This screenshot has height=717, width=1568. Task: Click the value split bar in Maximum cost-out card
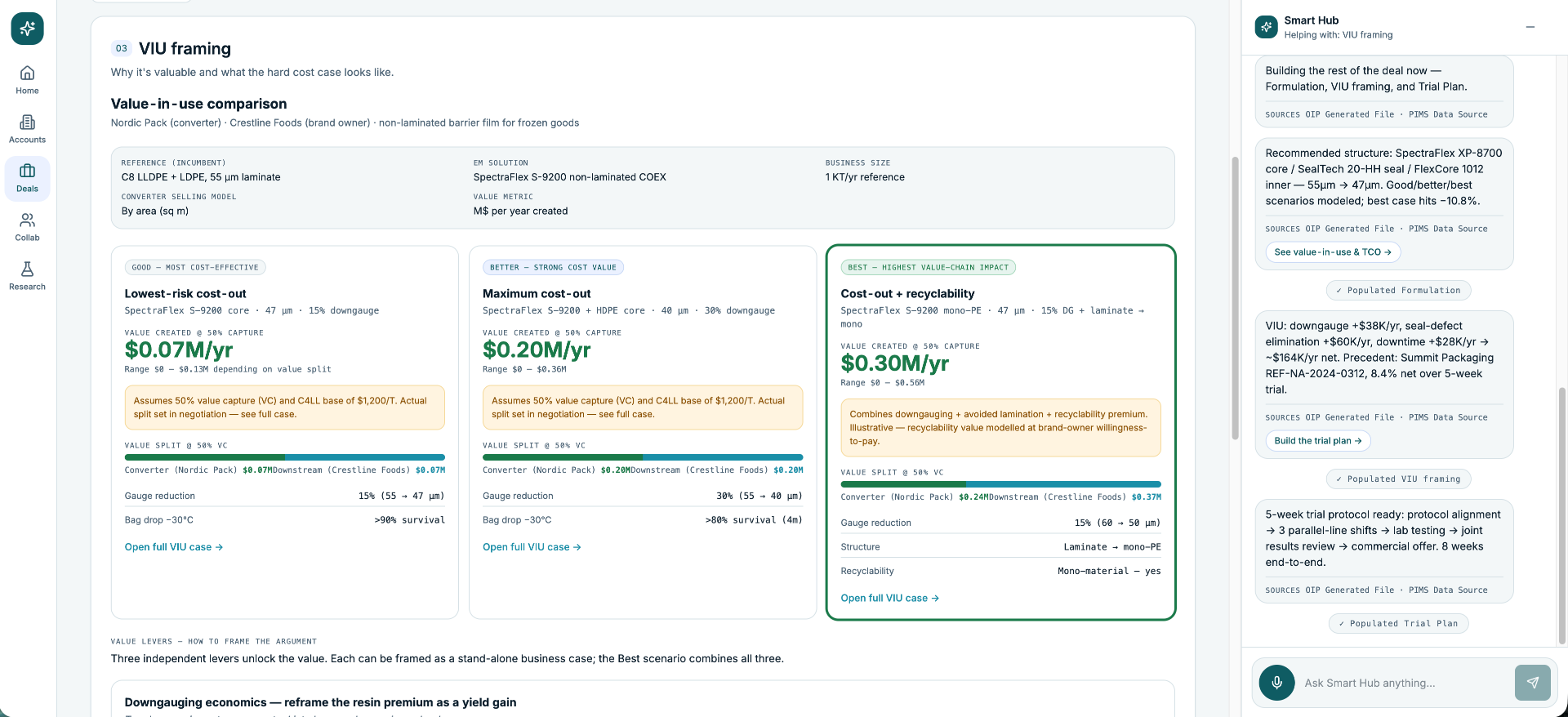coord(643,457)
